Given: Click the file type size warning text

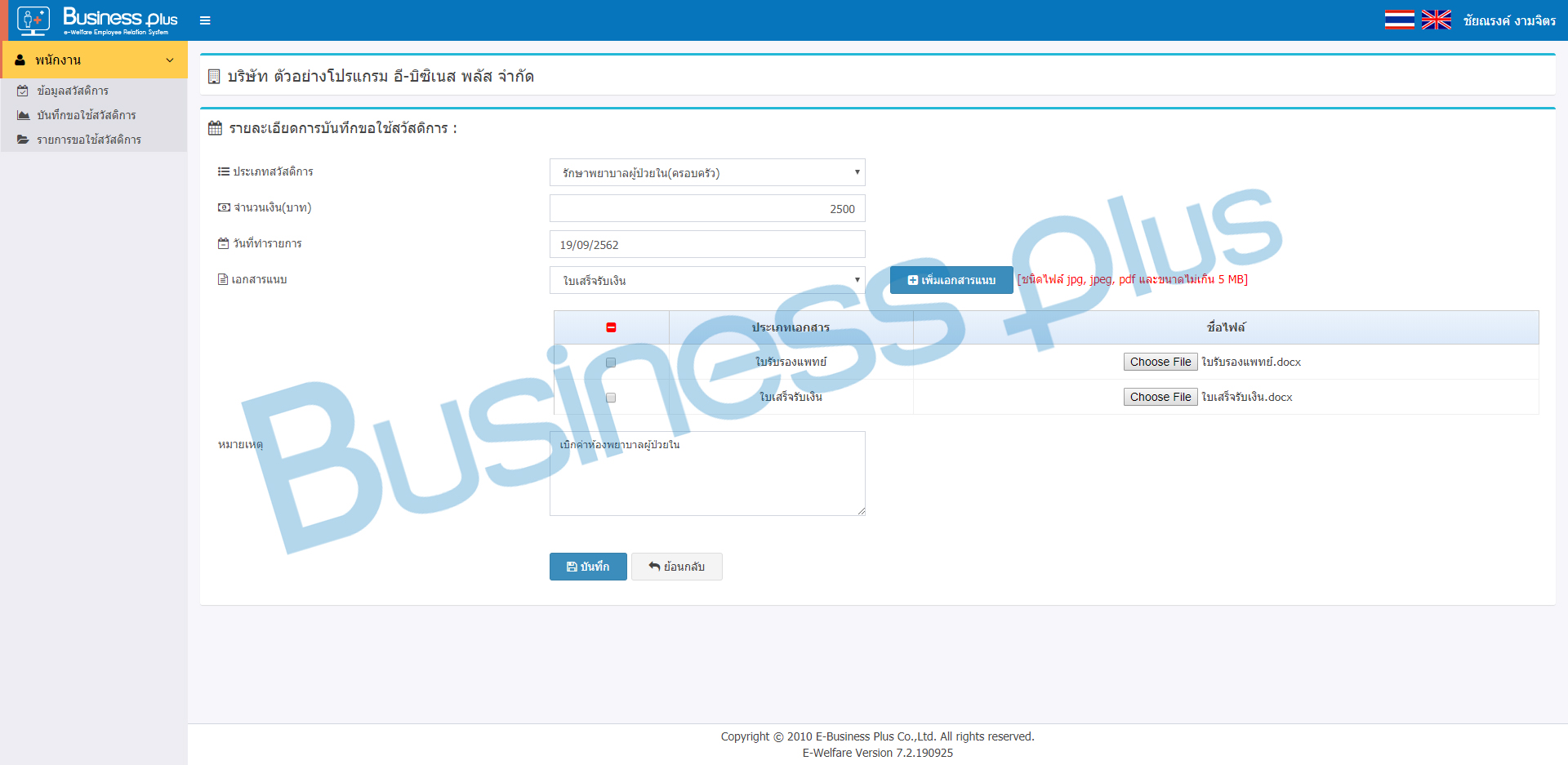Looking at the screenshot, I should pos(1132,279).
